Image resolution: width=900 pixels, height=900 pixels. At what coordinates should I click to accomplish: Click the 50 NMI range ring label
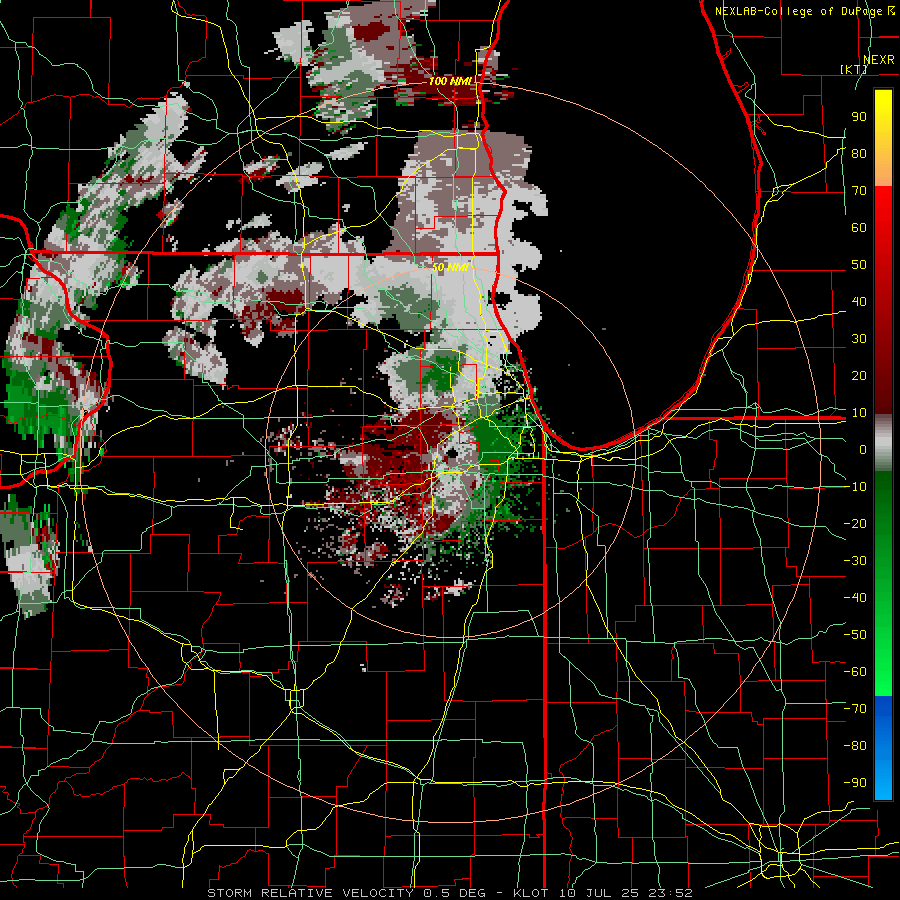click(x=451, y=267)
